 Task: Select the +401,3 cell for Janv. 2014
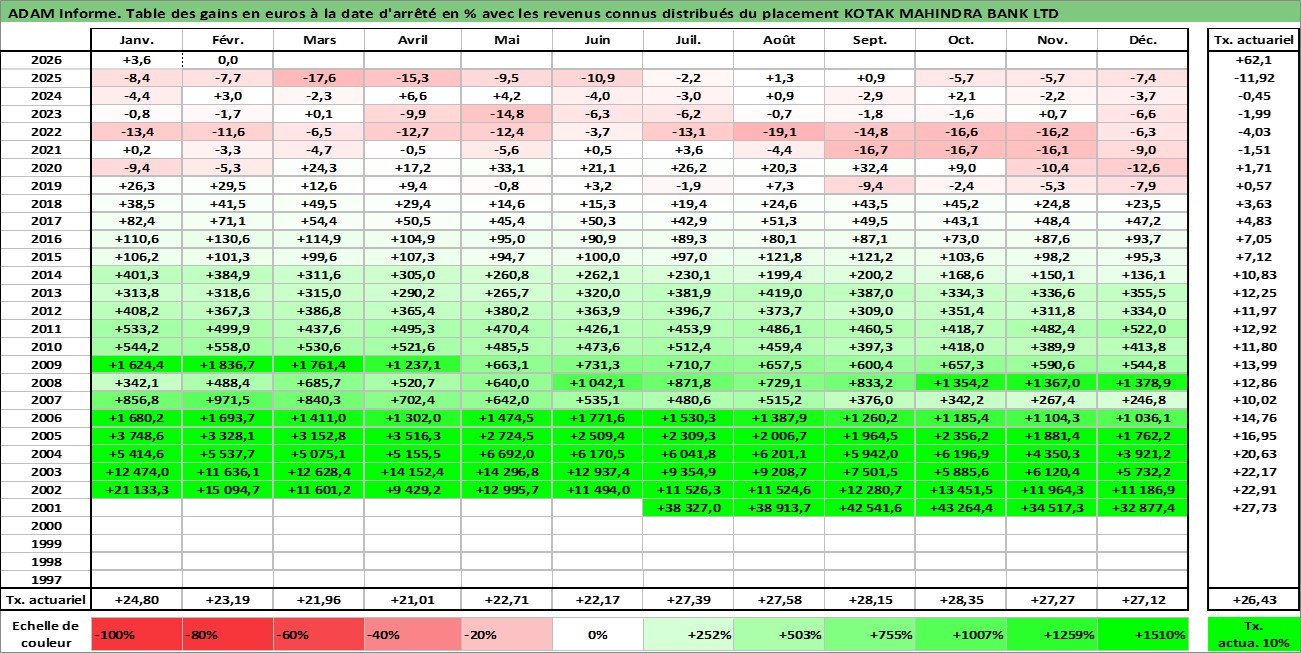pos(136,275)
